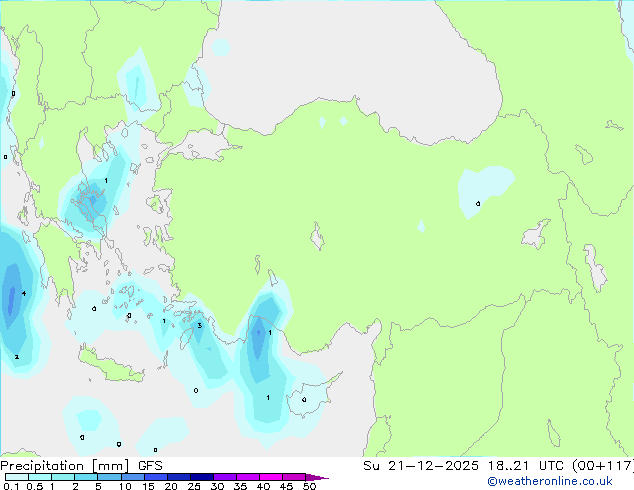This screenshot has height=490, width=634.
Task: Click the legend value '0.5'
Action: tap(34, 486)
